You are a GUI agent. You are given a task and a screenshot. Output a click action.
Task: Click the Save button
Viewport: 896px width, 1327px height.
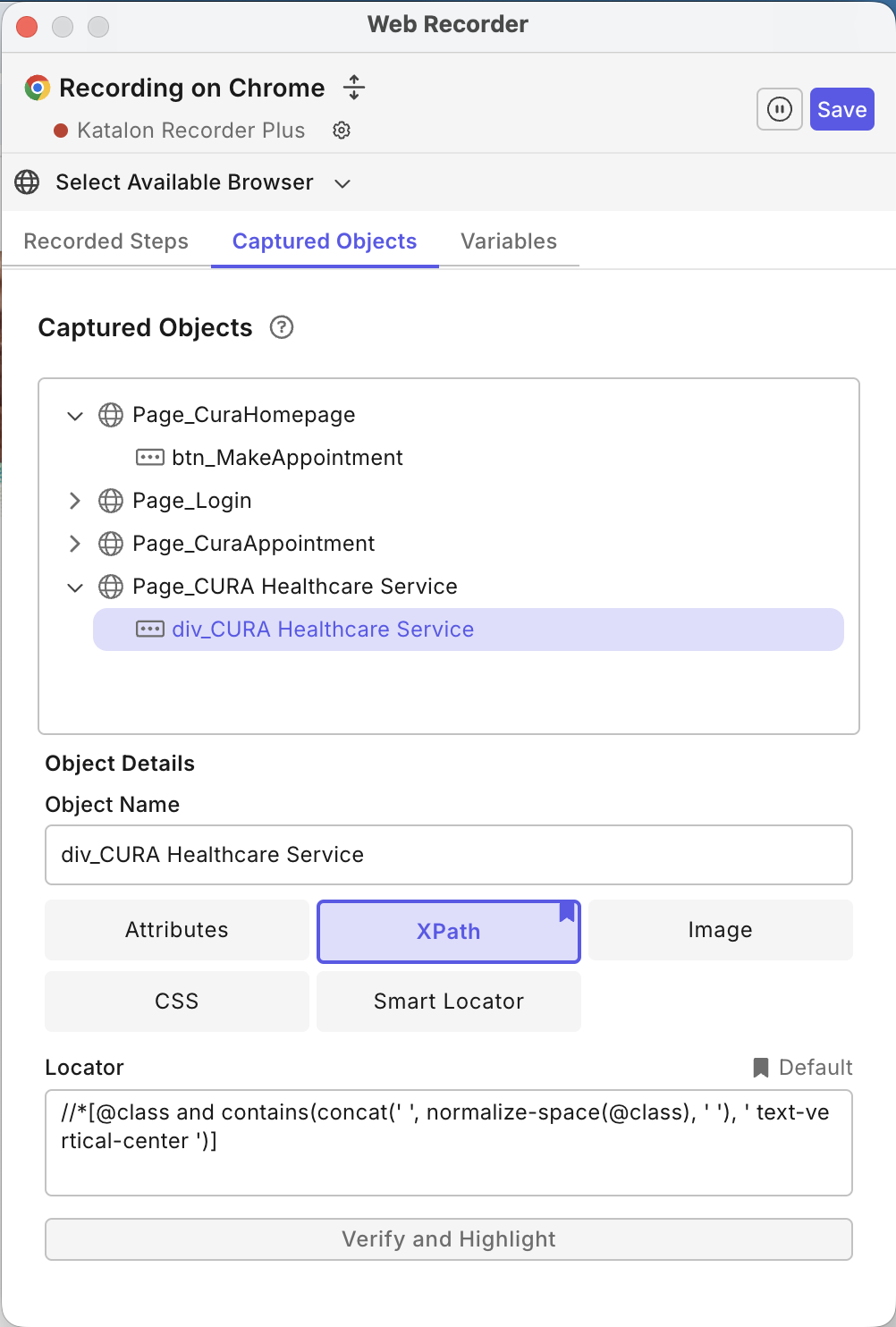(841, 110)
